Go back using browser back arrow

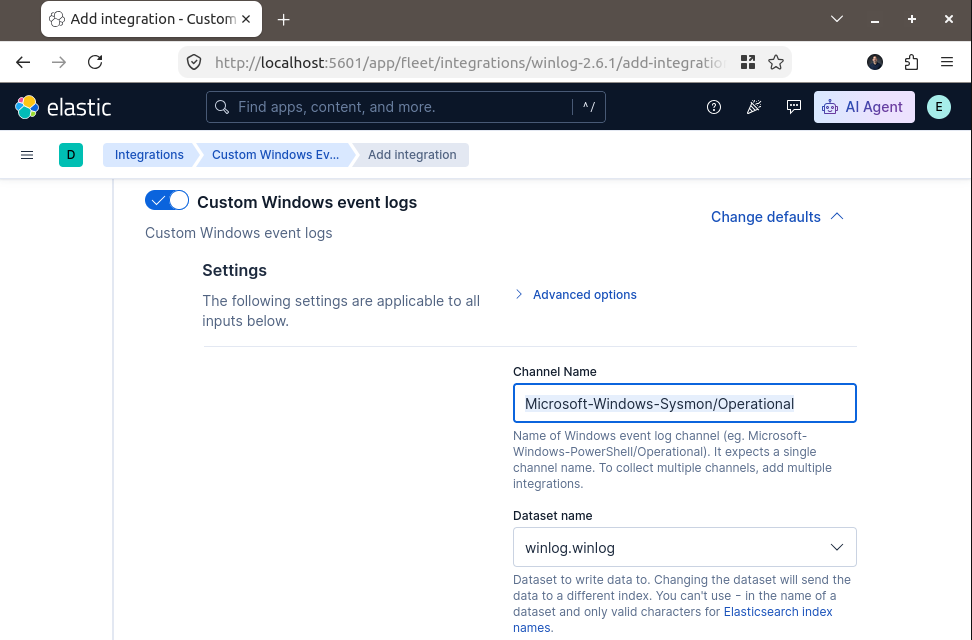pyautogui.click(x=23, y=62)
